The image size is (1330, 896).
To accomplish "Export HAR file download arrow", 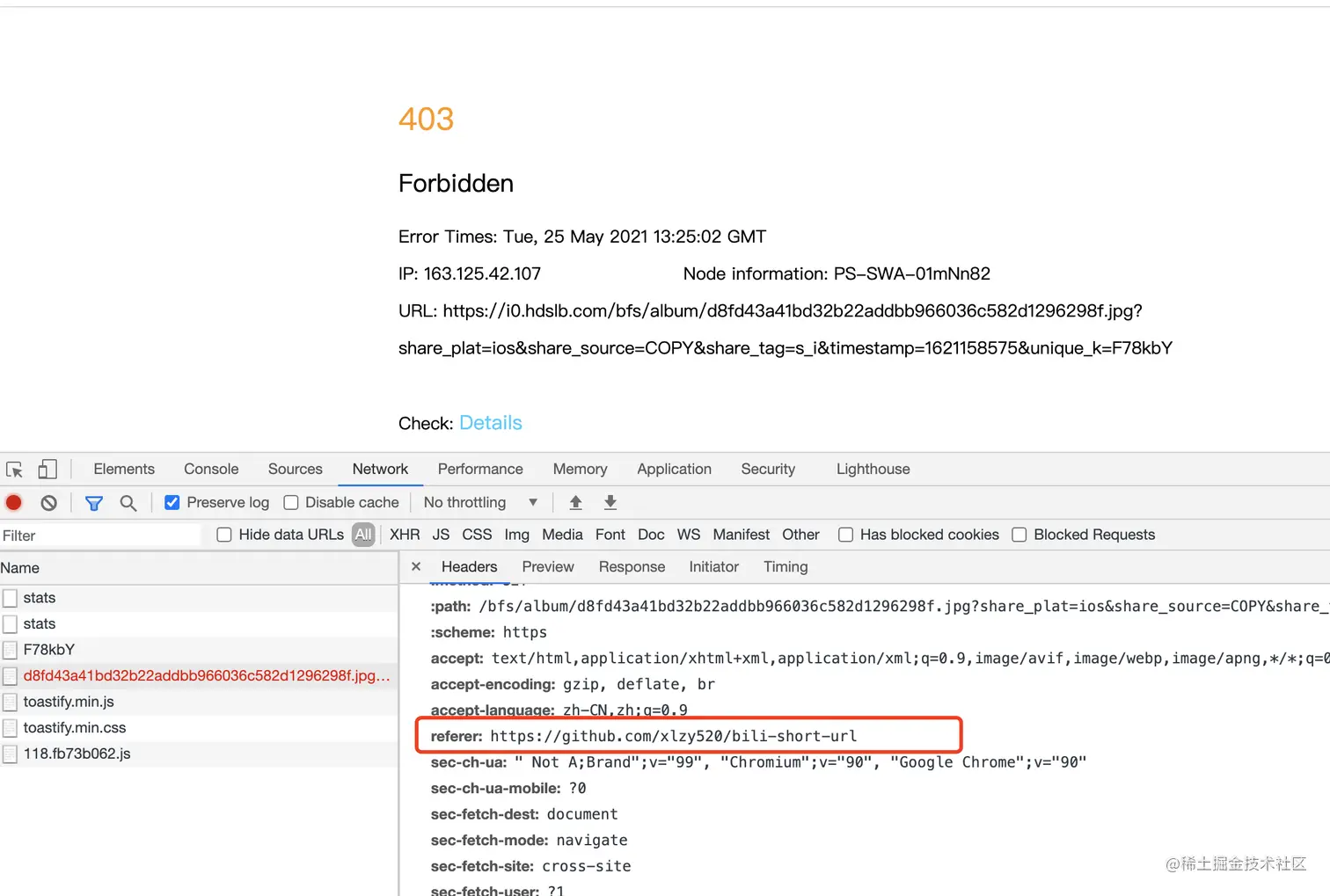I will pyautogui.click(x=610, y=503).
